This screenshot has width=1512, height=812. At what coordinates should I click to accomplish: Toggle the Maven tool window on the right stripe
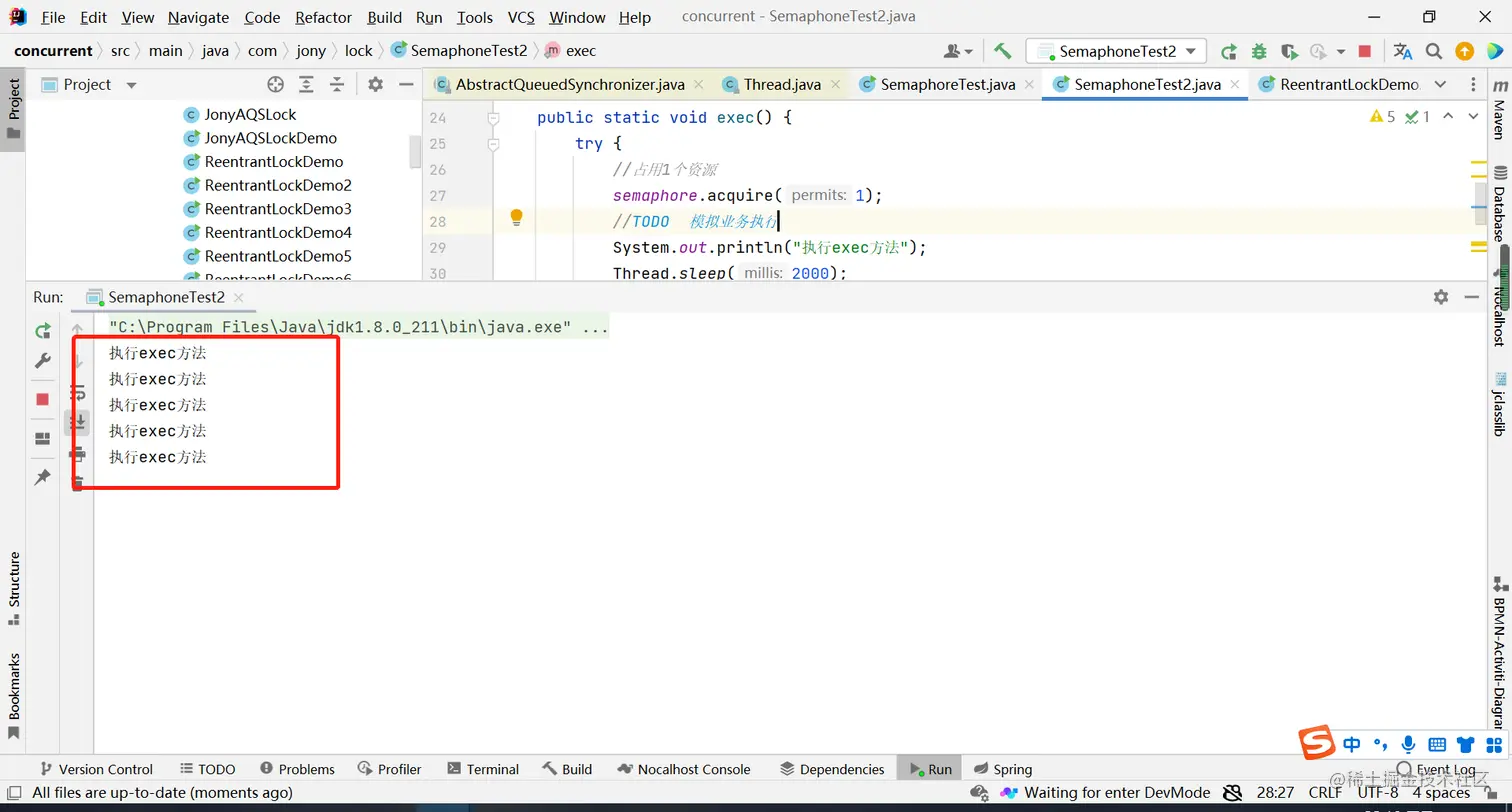coord(1498,110)
